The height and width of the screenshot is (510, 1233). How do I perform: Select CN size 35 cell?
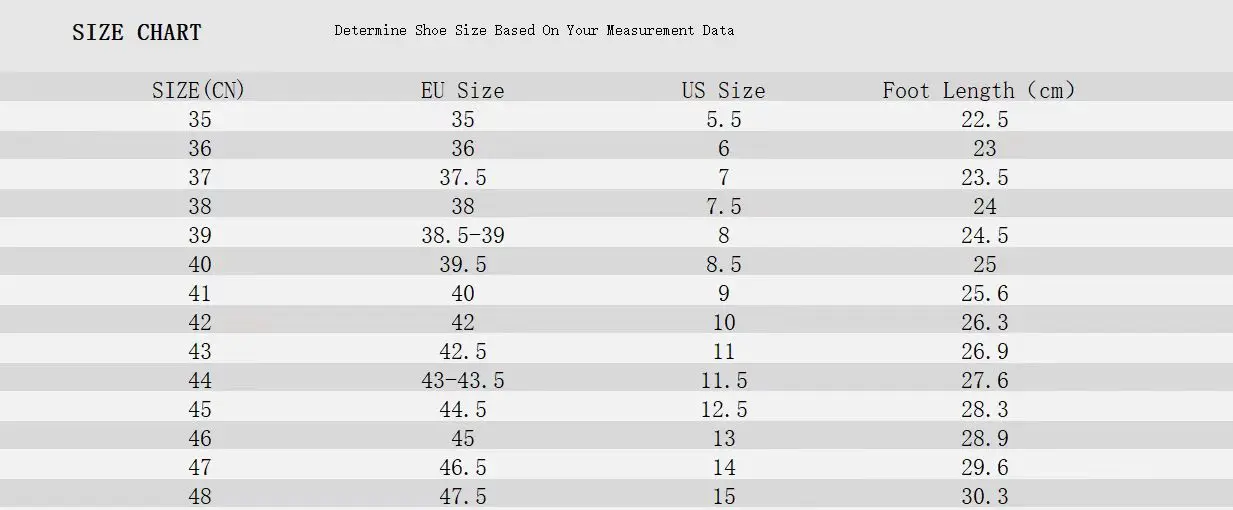200,119
